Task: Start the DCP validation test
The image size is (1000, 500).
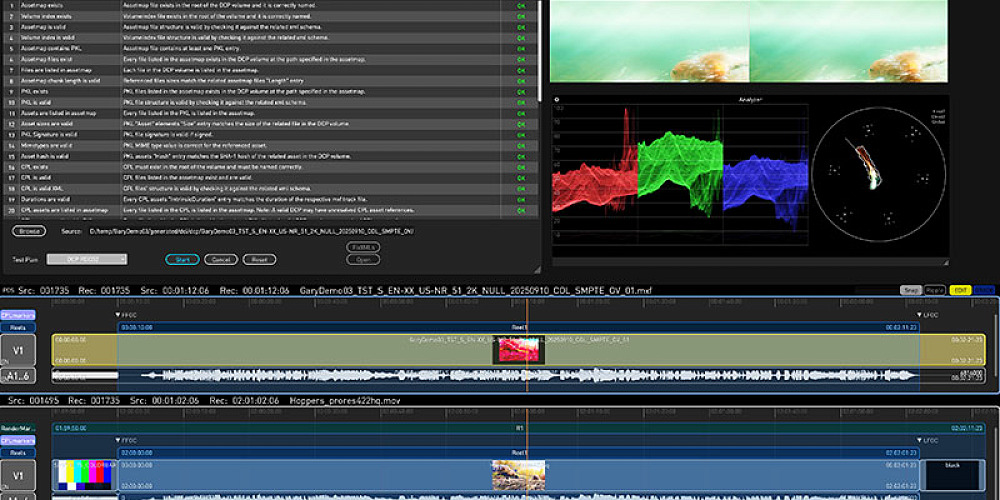Action: (x=182, y=259)
